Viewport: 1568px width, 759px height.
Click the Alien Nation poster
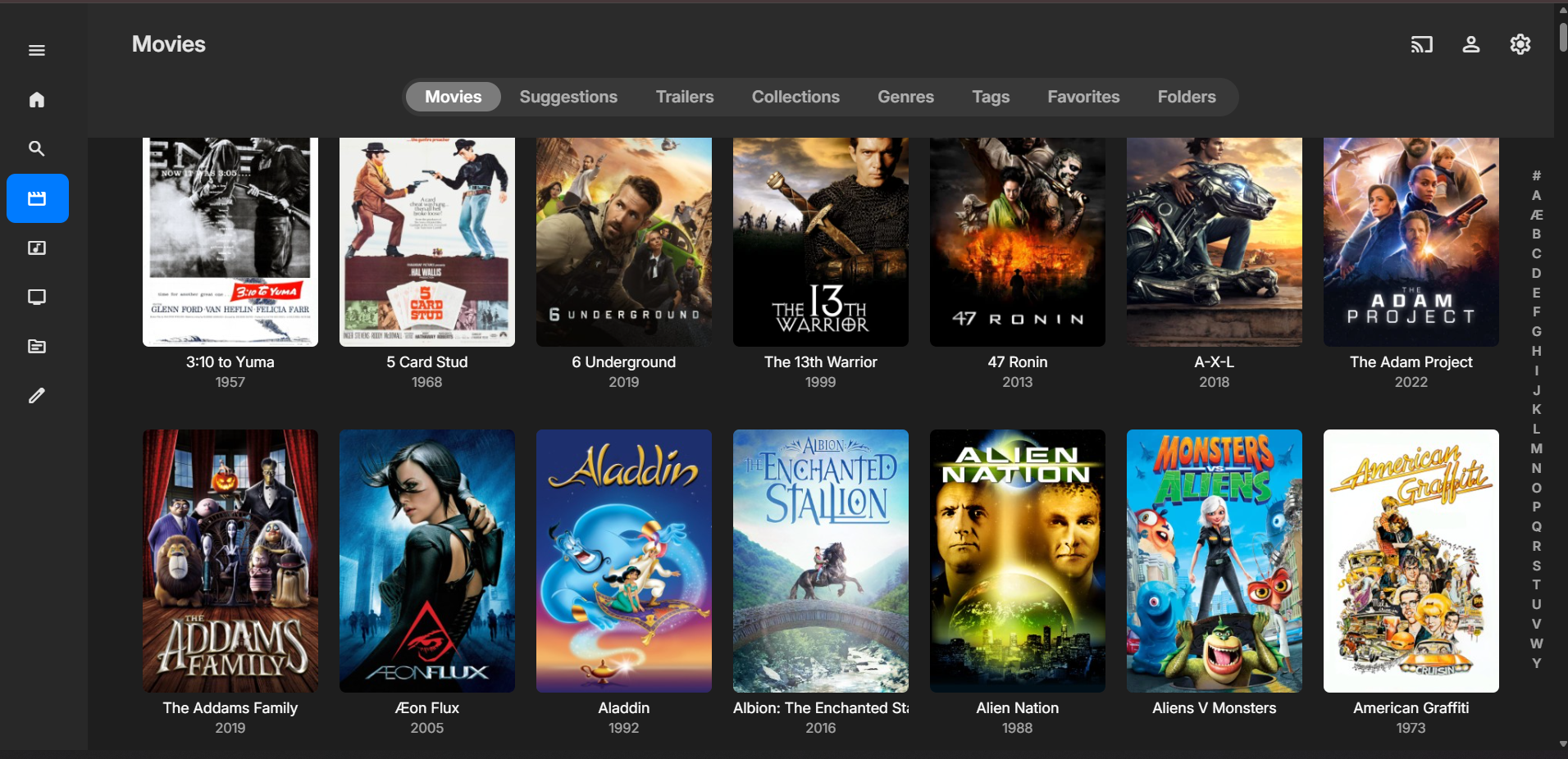(1018, 561)
